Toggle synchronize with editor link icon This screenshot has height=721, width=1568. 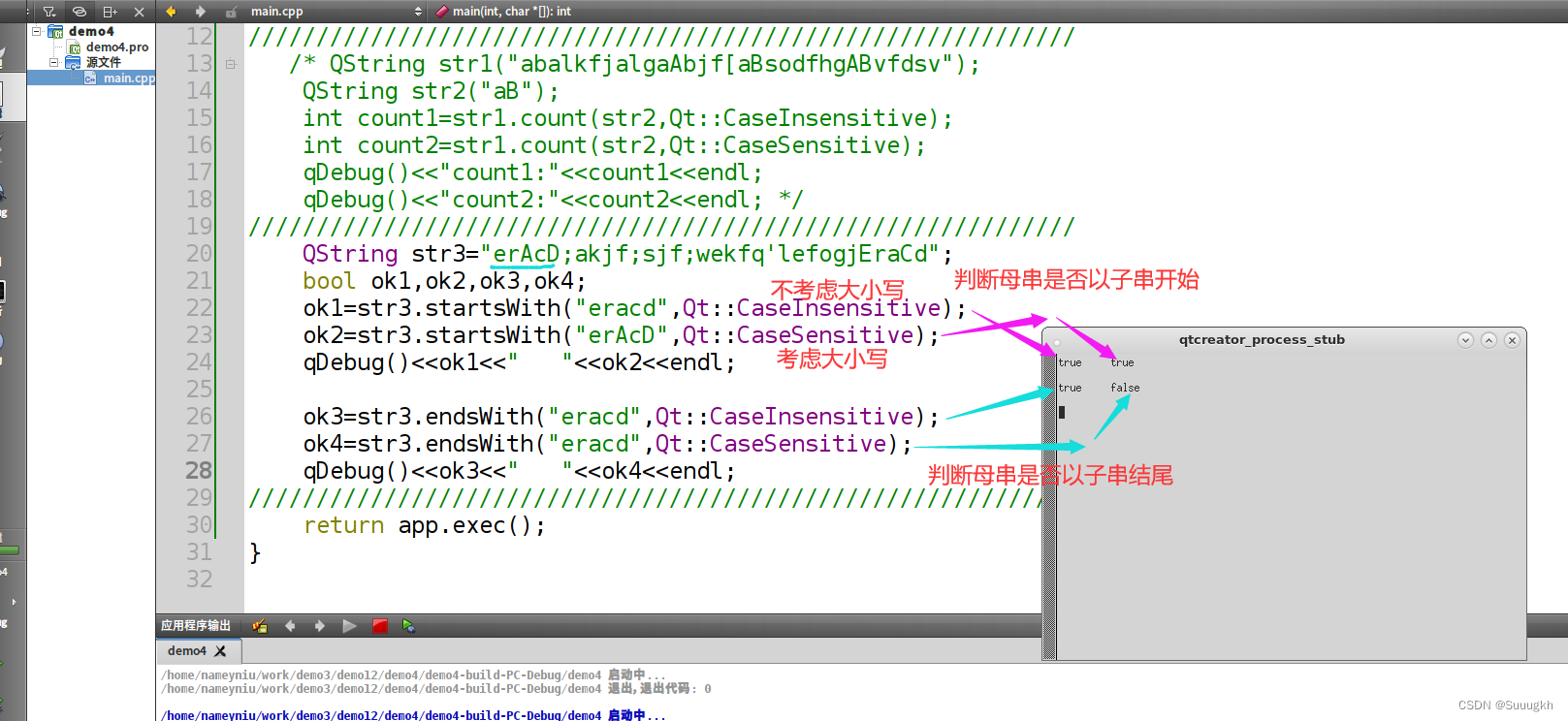click(x=80, y=12)
